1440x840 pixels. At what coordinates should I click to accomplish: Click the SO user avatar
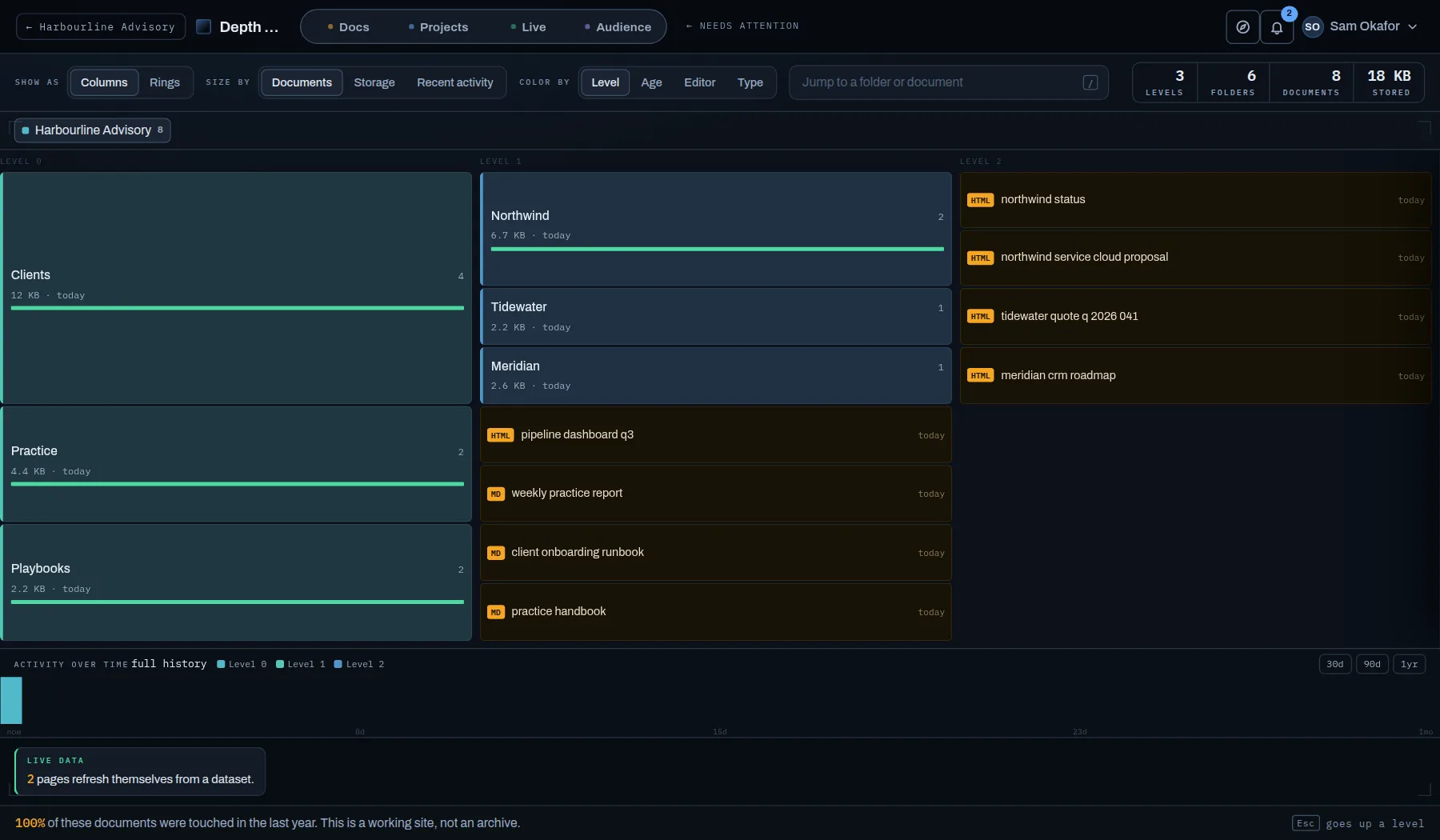(1312, 26)
